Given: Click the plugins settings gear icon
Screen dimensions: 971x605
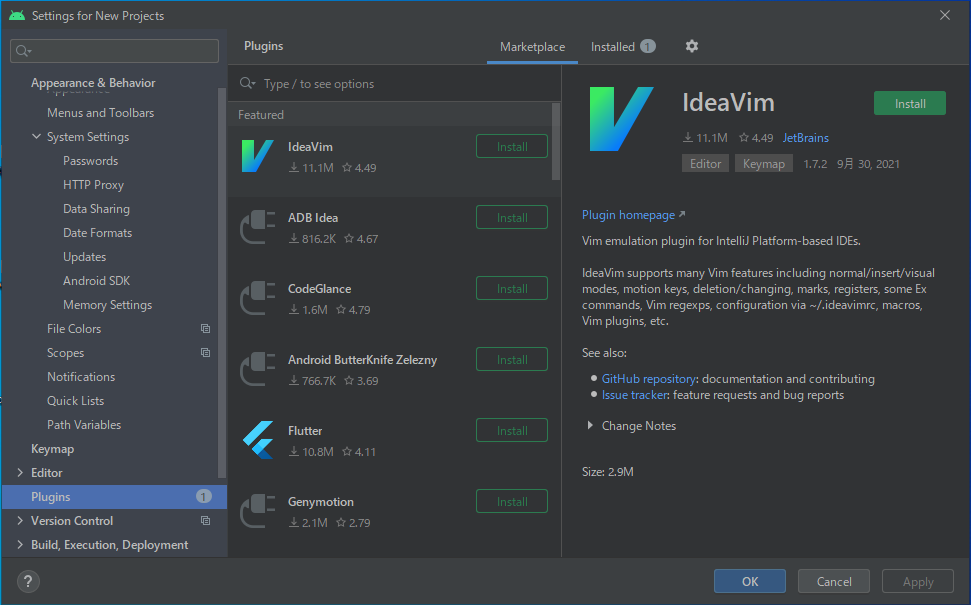Looking at the screenshot, I should point(692,46).
